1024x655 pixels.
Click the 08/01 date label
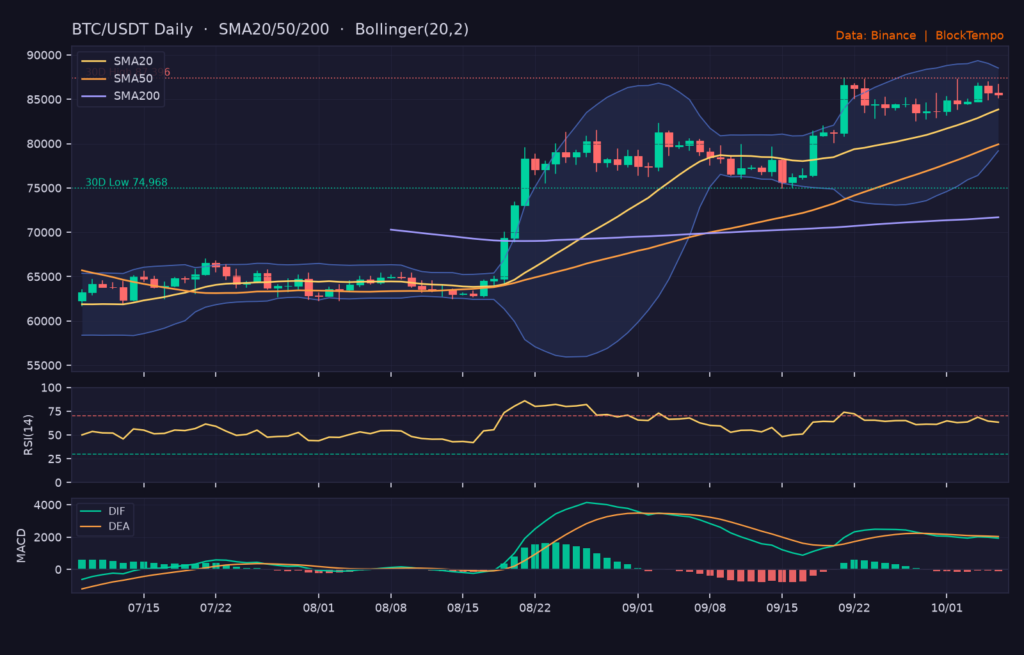point(319,608)
